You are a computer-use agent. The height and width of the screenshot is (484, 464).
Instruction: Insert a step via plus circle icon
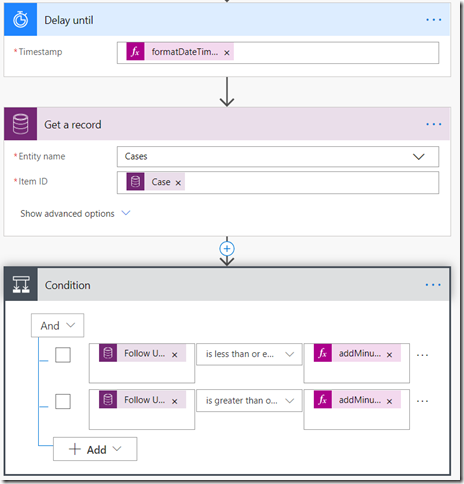tap(227, 249)
